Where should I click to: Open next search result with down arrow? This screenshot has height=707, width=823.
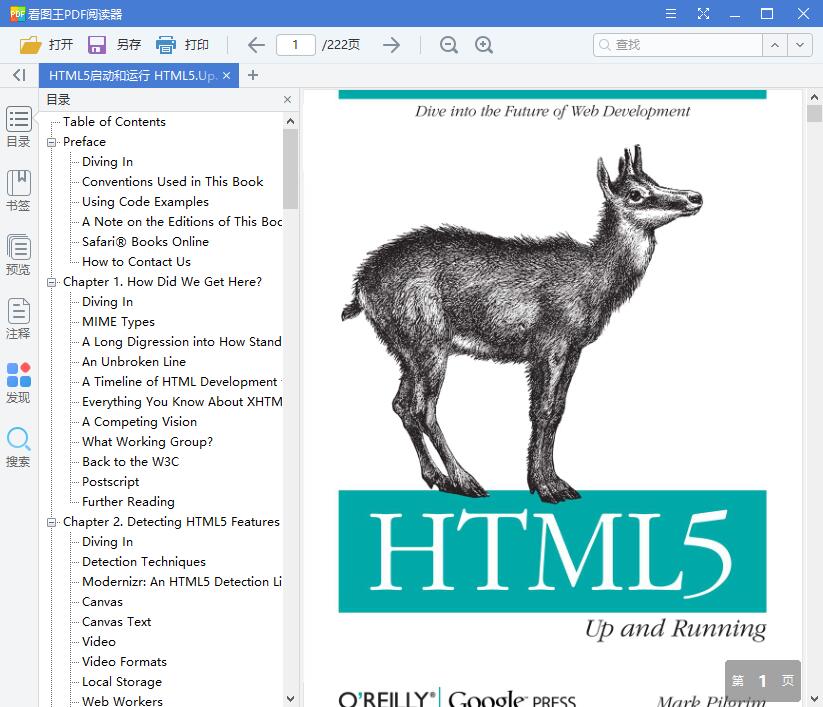click(x=800, y=44)
